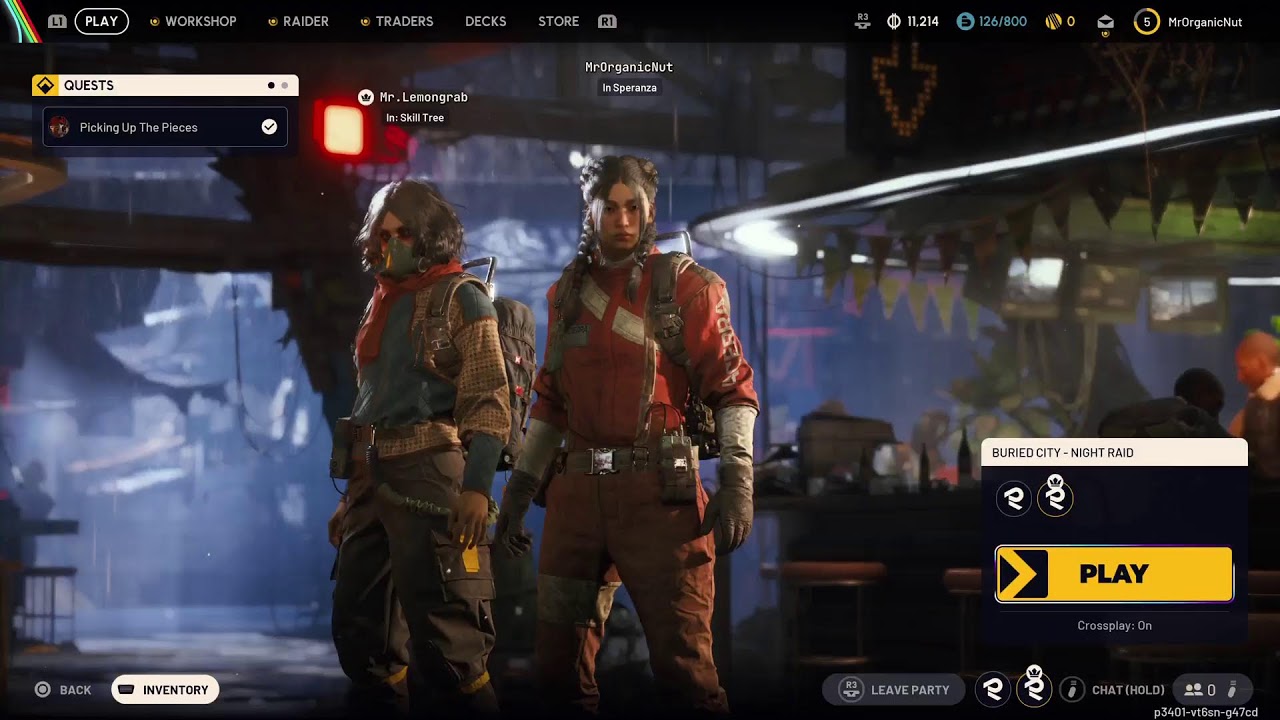Click the yellow notification dot beside RAIDER
This screenshot has width=1280, height=720.
(x=272, y=22)
